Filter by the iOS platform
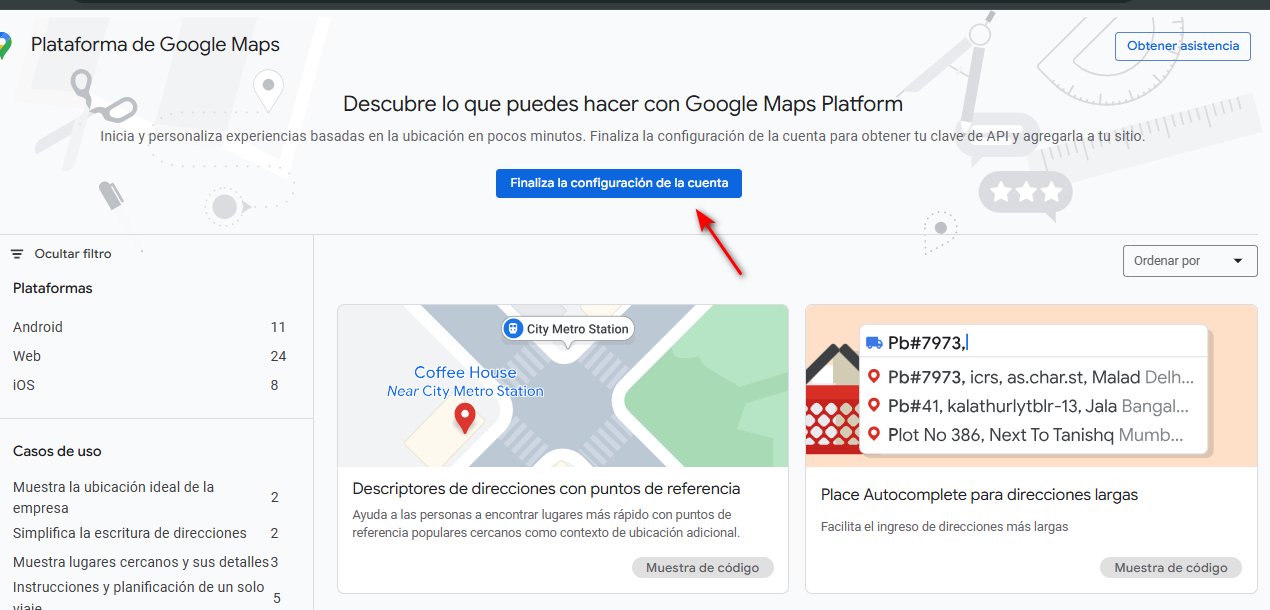The height and width of the screenshot is (610, 1270). pos(24,385)
